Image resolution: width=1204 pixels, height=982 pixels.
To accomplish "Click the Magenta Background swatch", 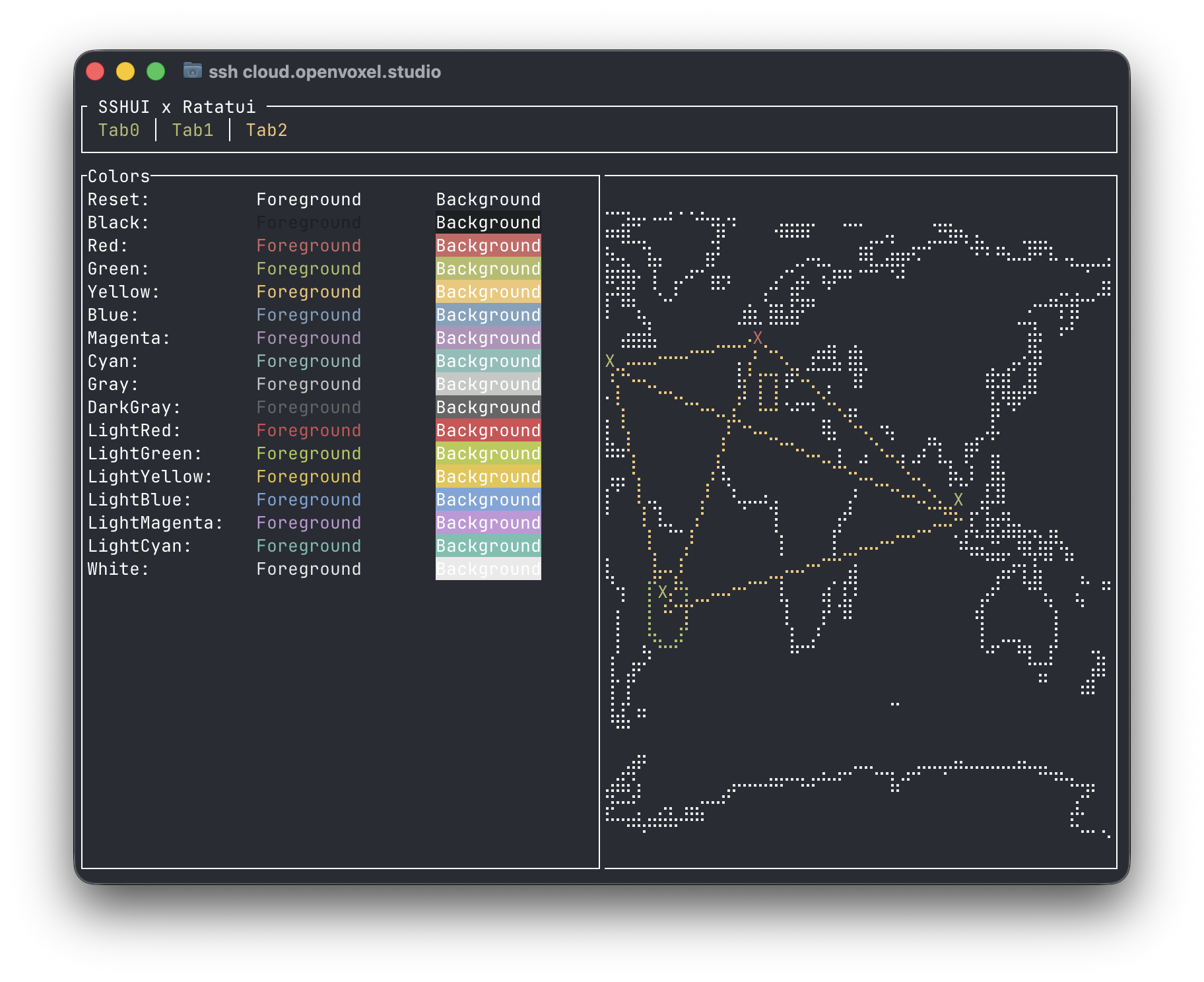I will tap(488, 338).
